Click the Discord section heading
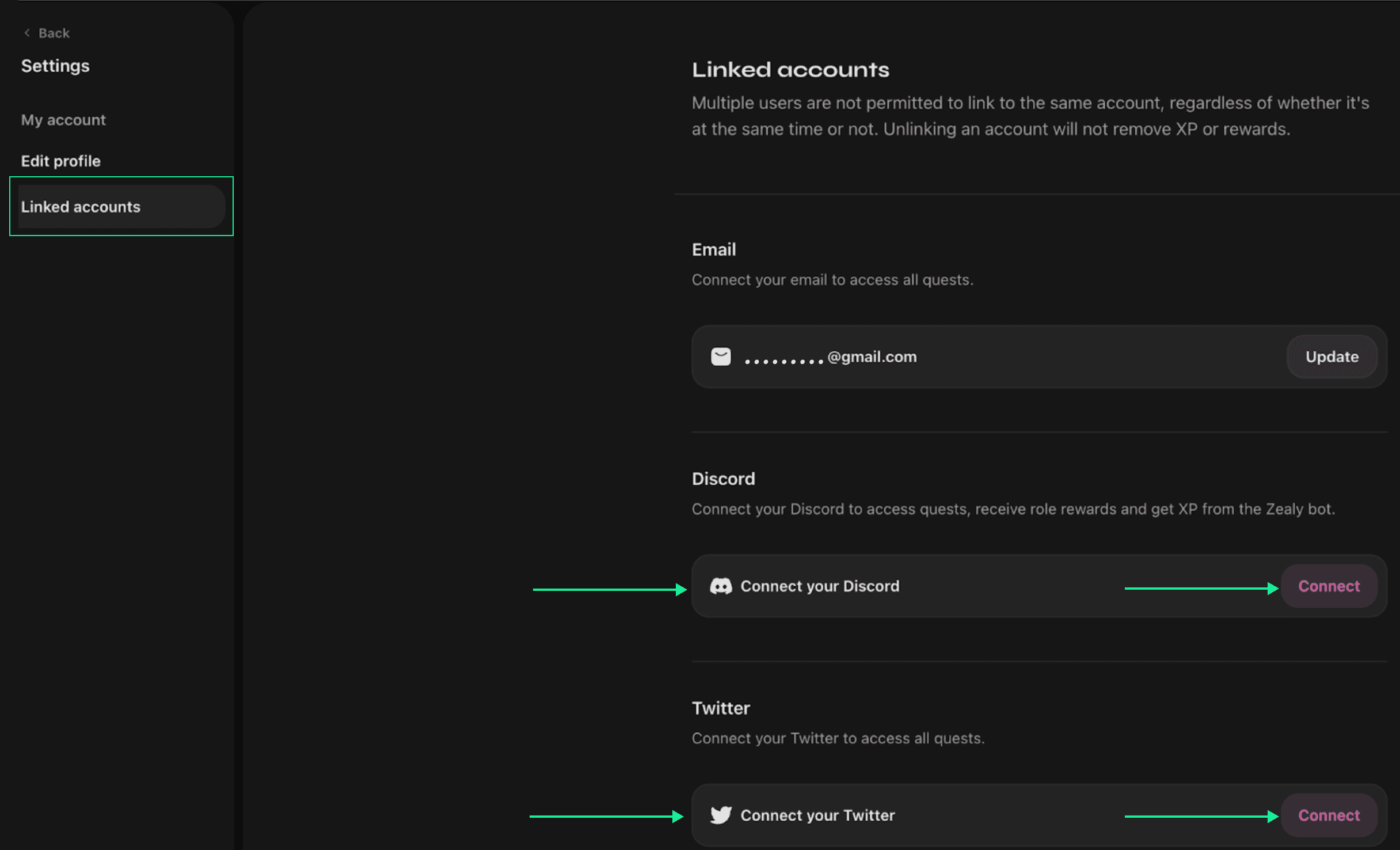The width and height of the screenshot is (1400, 850). pos(723,479)
